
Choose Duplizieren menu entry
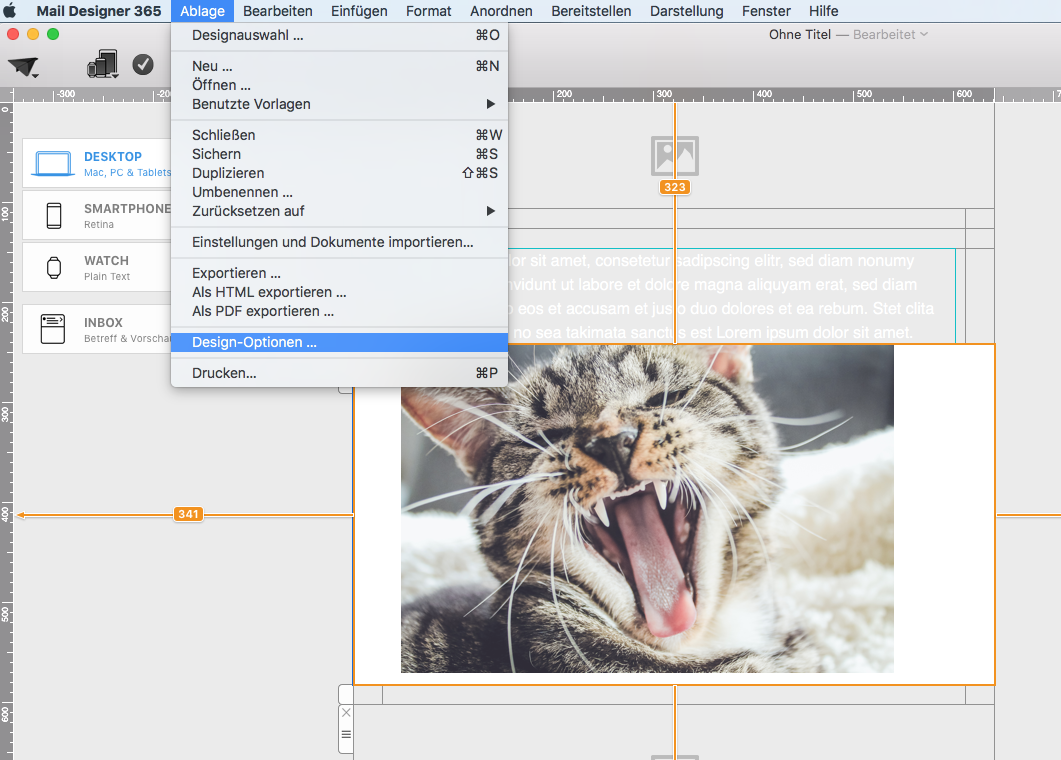(x=340, y=173)
